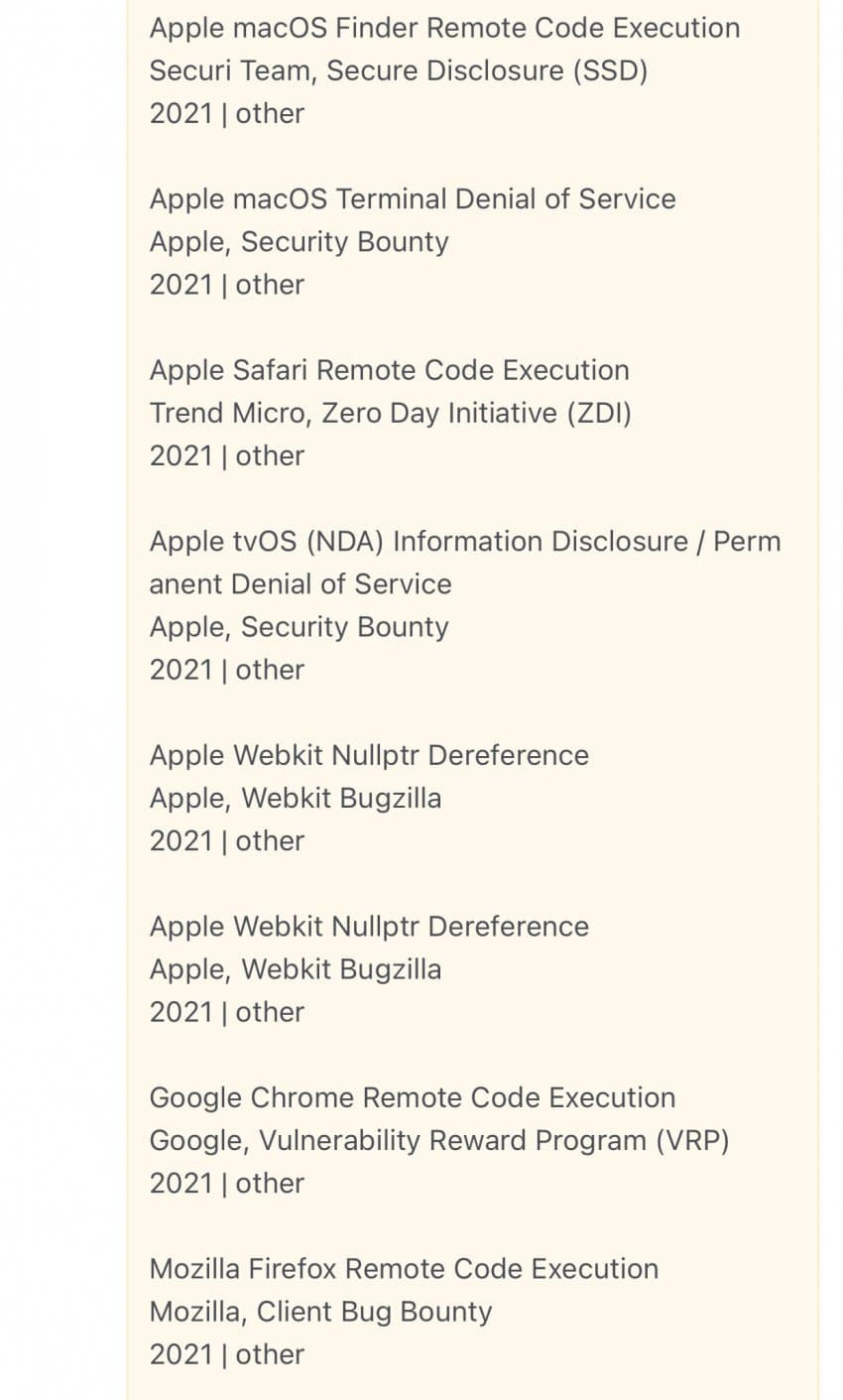The height and width of the screenshot is (1400, 843).
Task: Open the Google Chrome Remote Code Execution entry
Action: (x=413, y=1097)
